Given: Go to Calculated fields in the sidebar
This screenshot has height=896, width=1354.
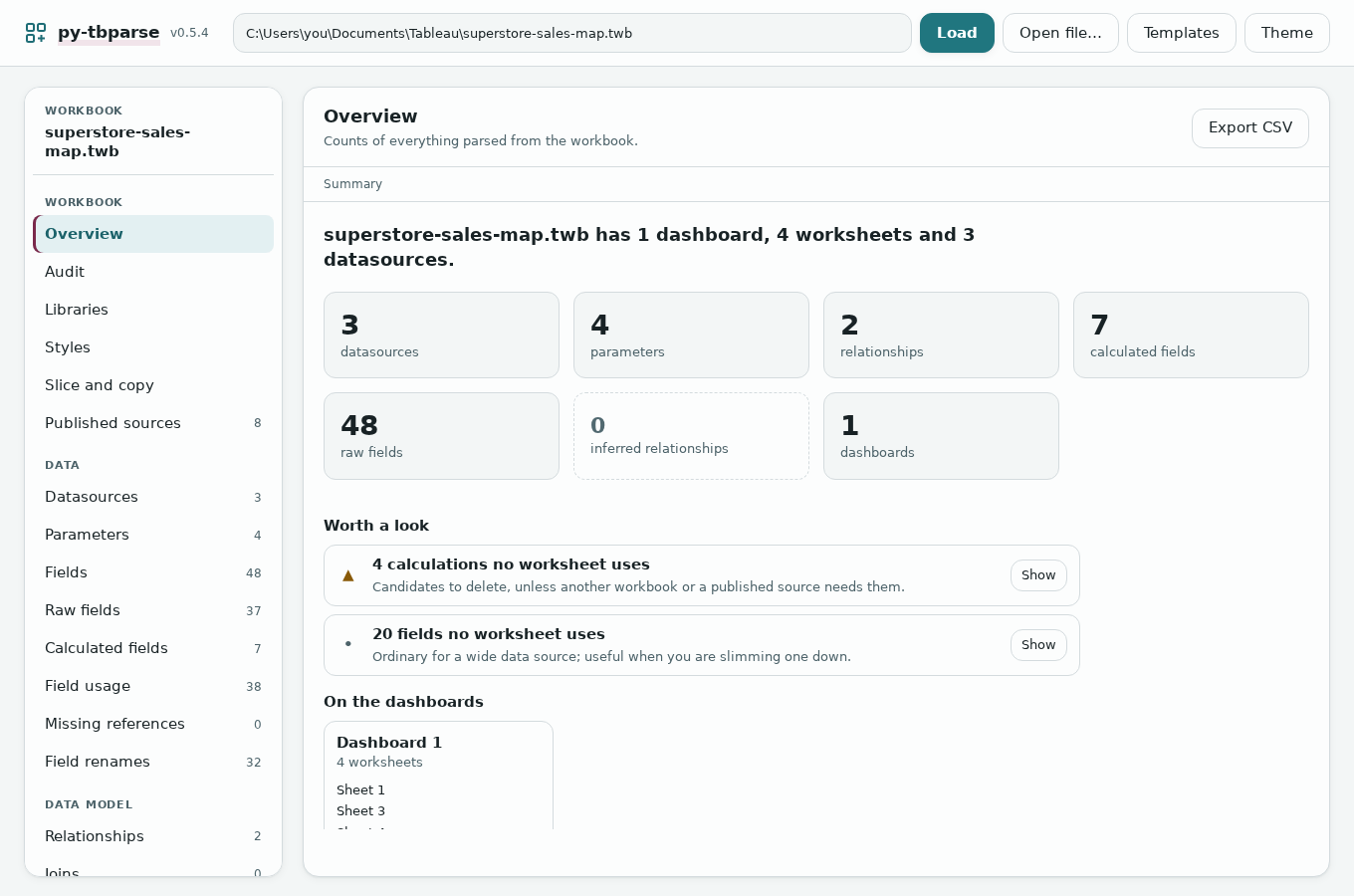Looking at the screenshot, I should 153,648.
